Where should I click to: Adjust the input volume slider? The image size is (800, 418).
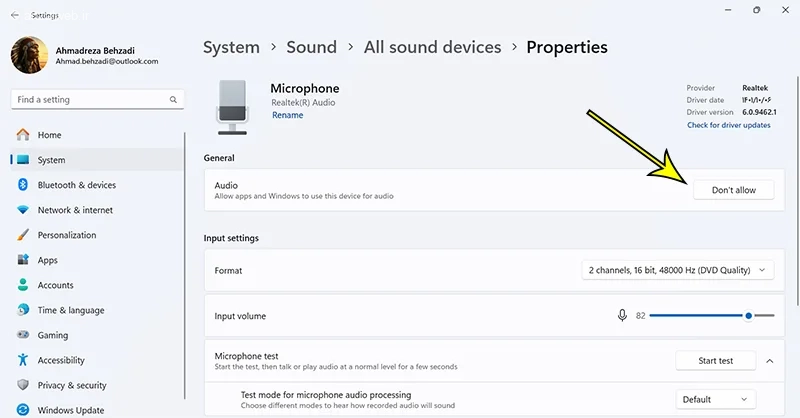click(748, 316)
